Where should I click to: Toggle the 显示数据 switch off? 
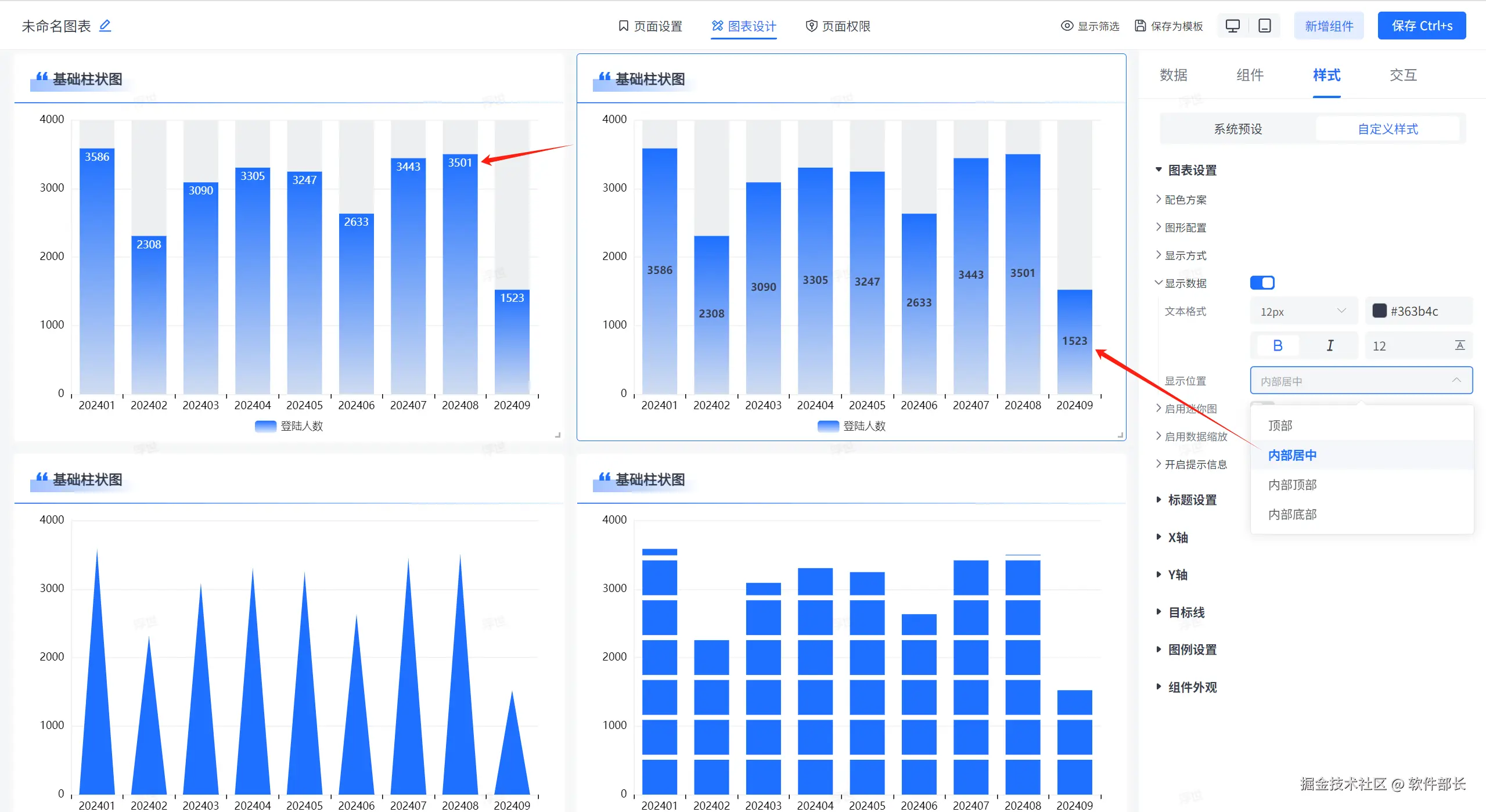click(1262, 283)
